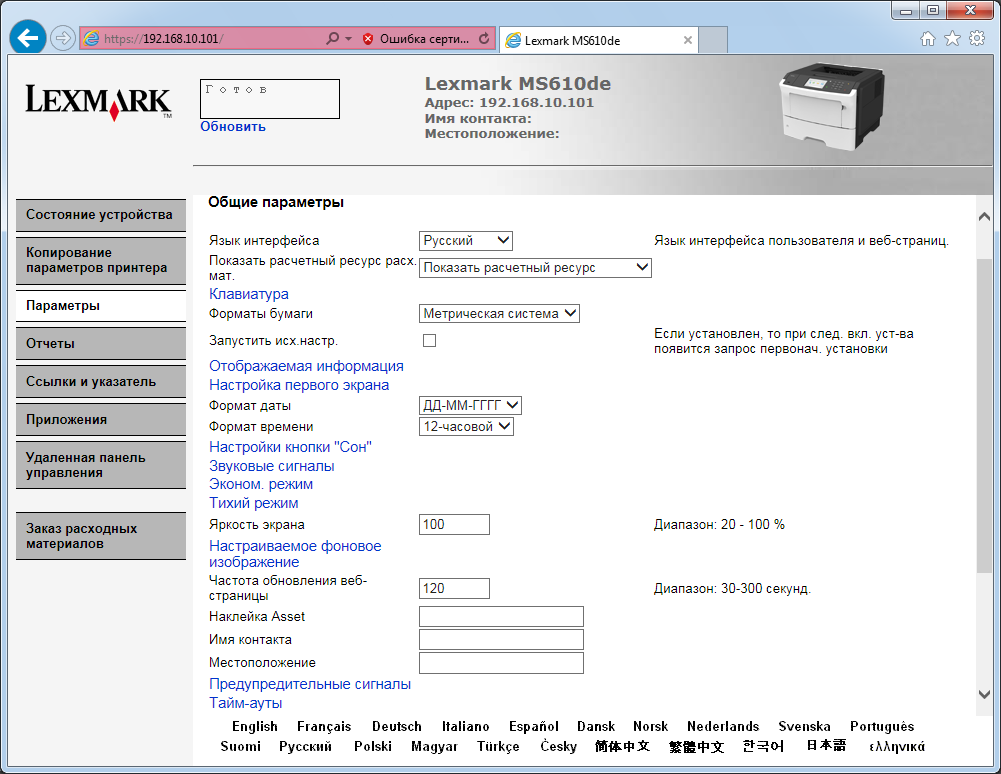Viewport: 1001px width, 774px height.
Task: Open the browser home icon
Action: [928, 39]
